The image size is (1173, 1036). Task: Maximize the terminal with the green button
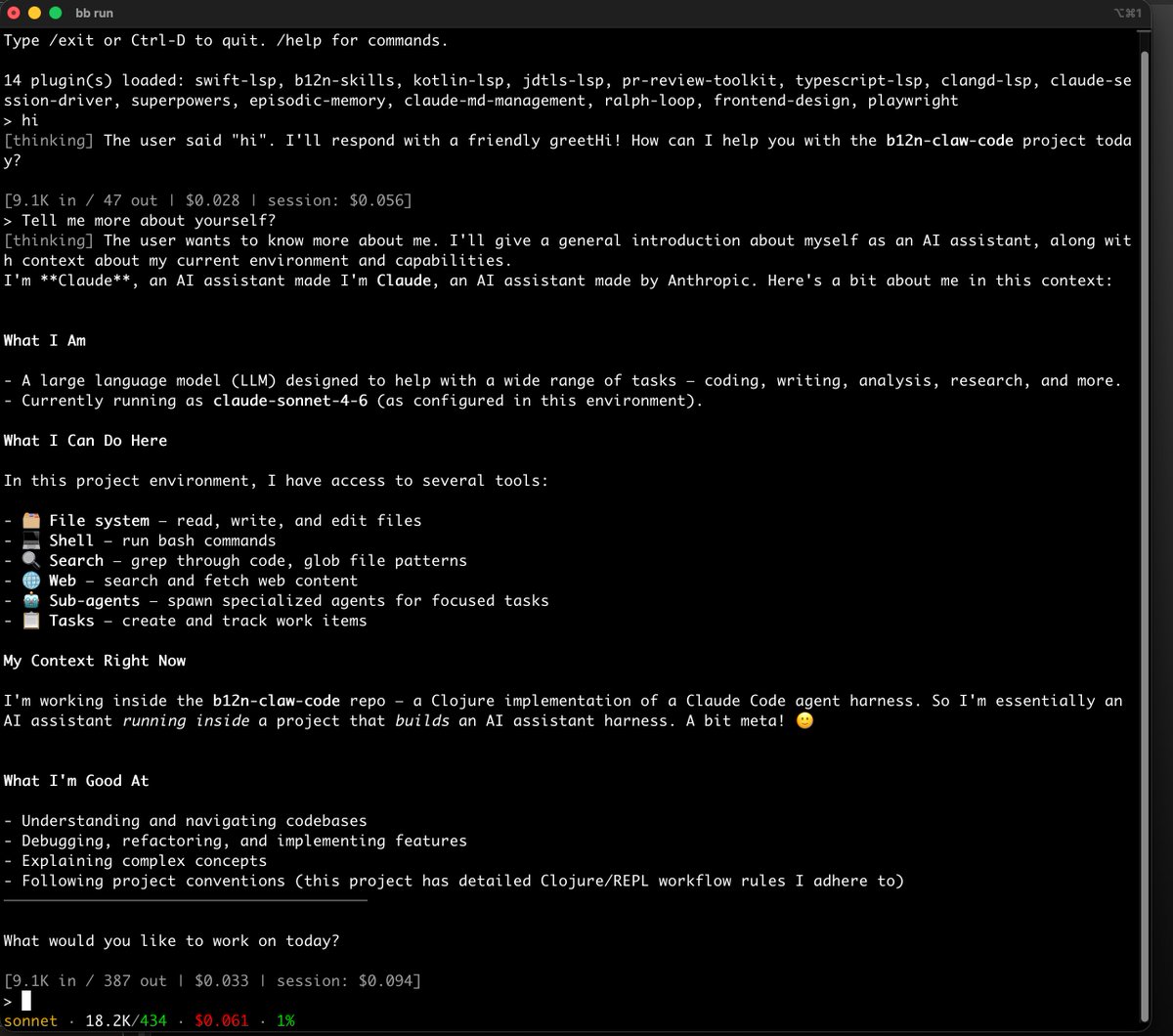coord(55,13)
